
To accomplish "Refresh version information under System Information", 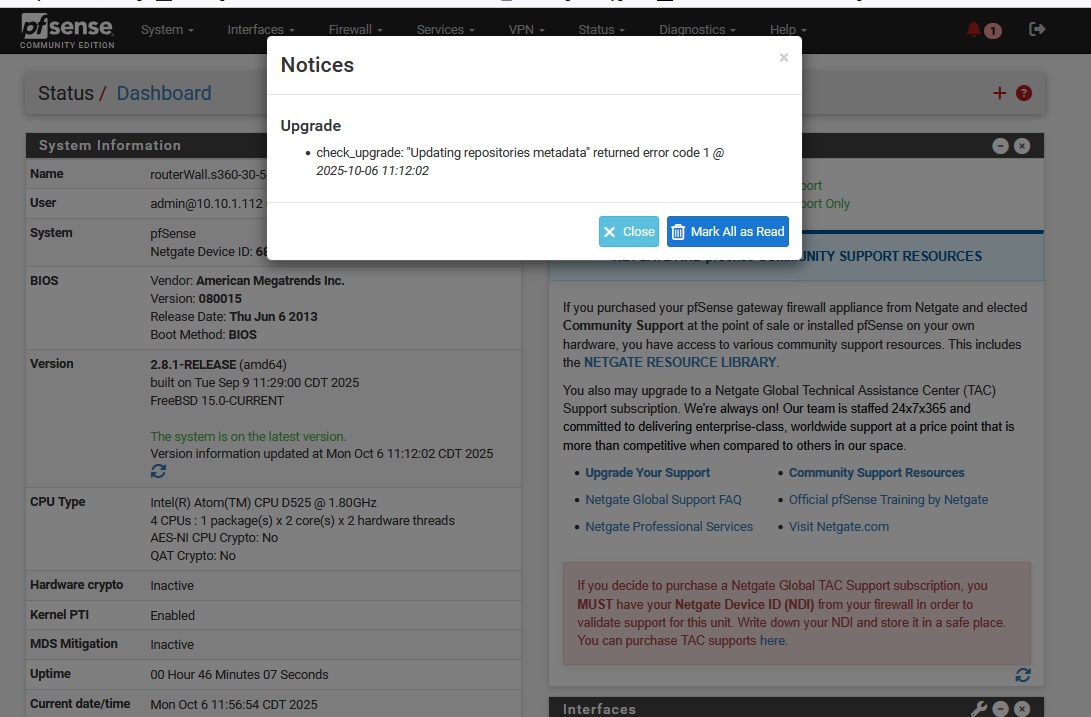I will coord(158,471).
